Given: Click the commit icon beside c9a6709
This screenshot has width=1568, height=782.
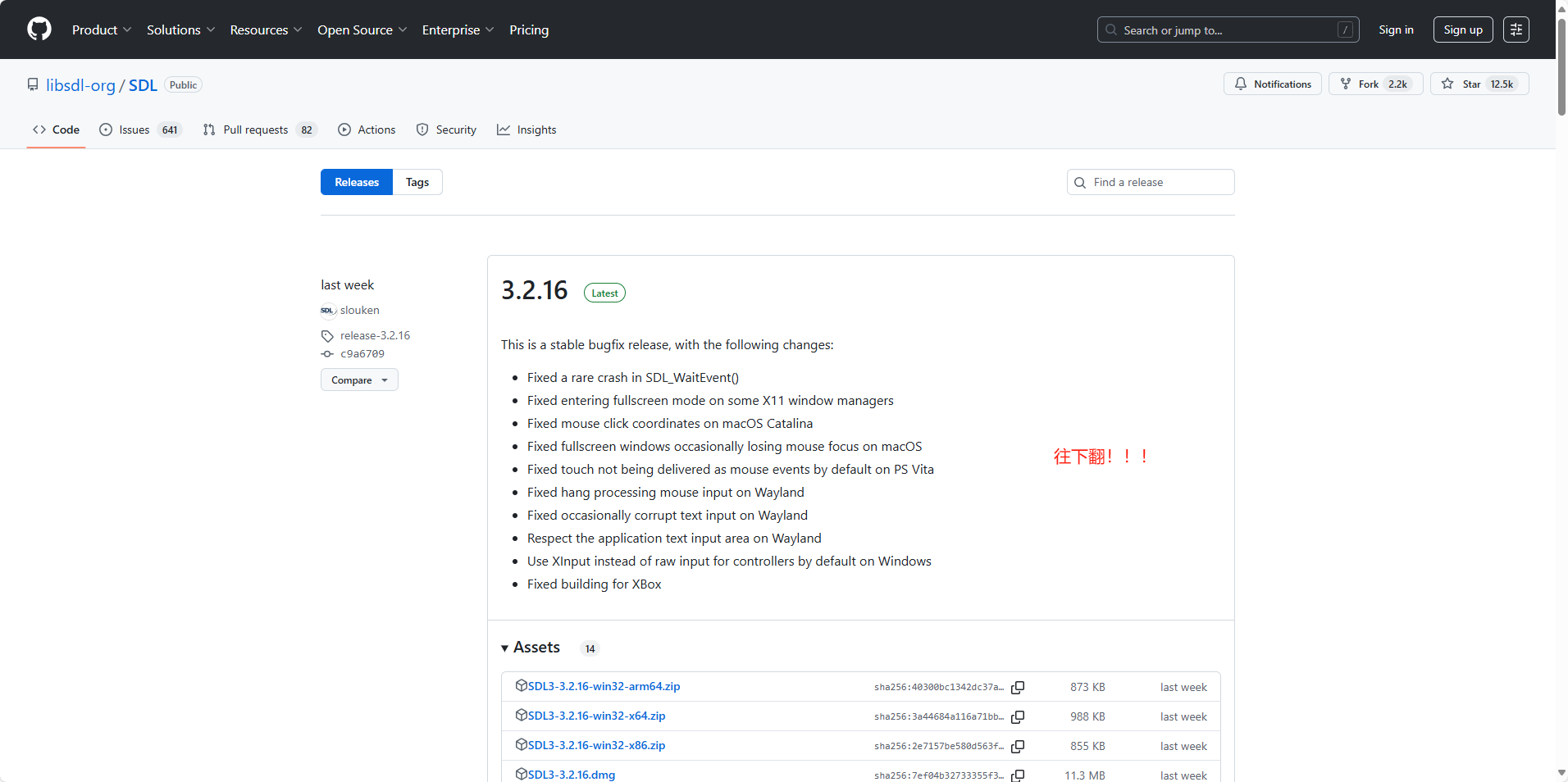Looking at the screenshot, I should (x=327, y=354).
